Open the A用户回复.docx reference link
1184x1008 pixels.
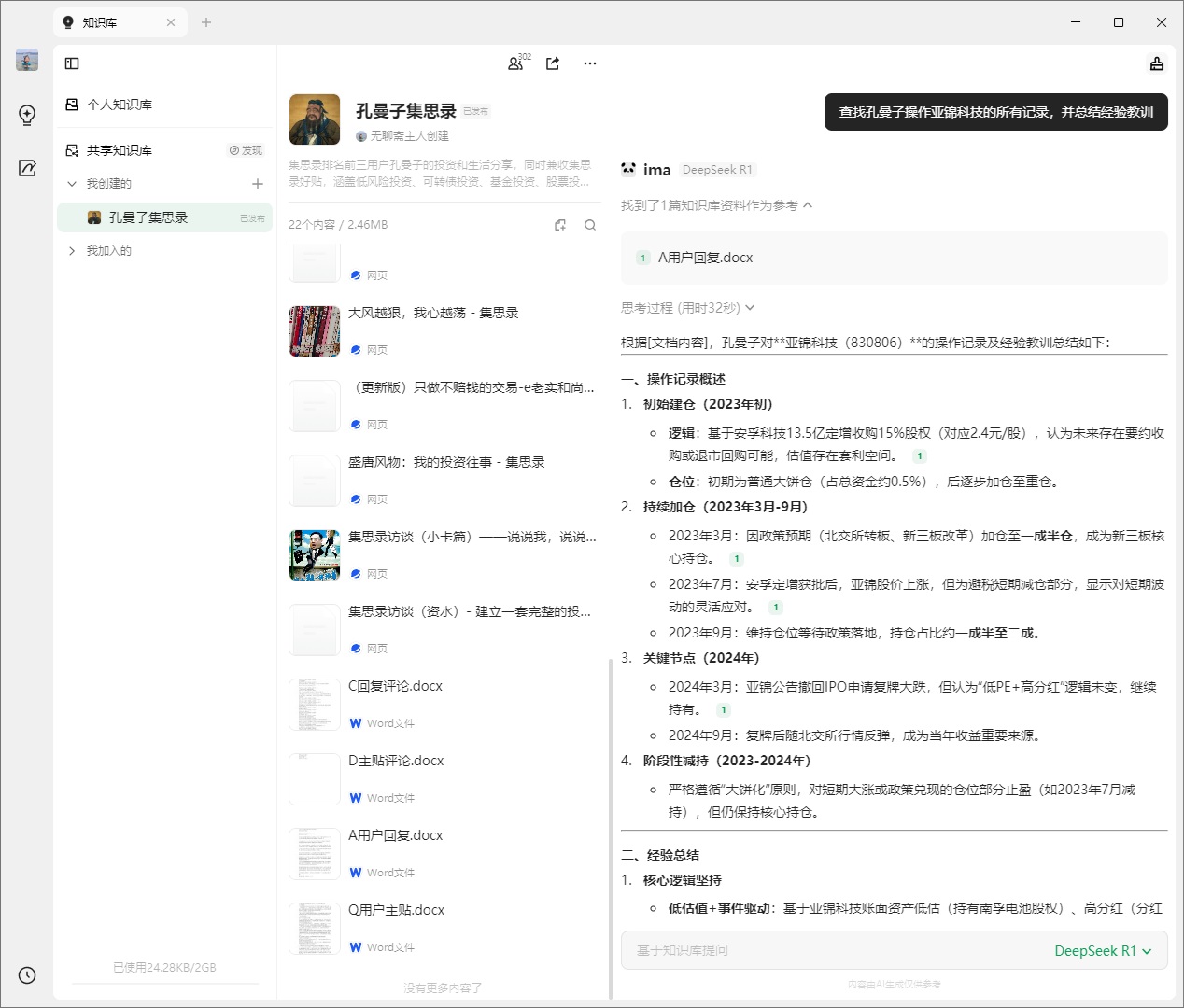pos(705,258)
